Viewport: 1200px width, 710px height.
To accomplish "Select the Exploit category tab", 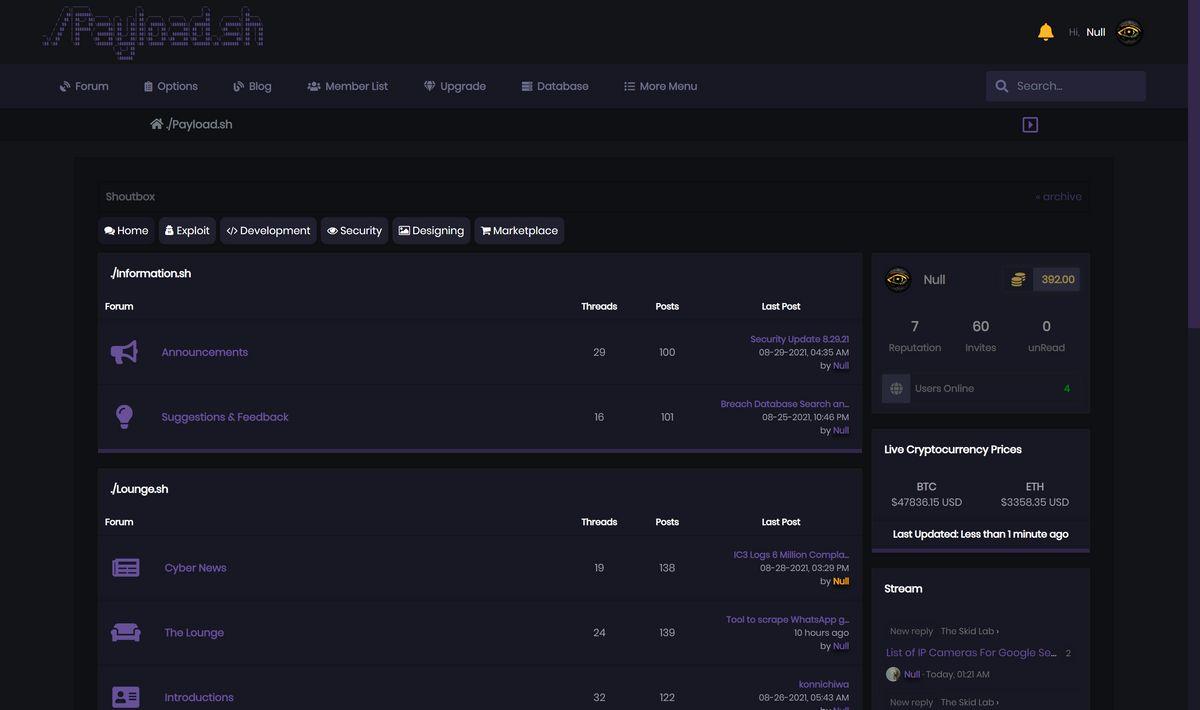I will coord(187,231).
